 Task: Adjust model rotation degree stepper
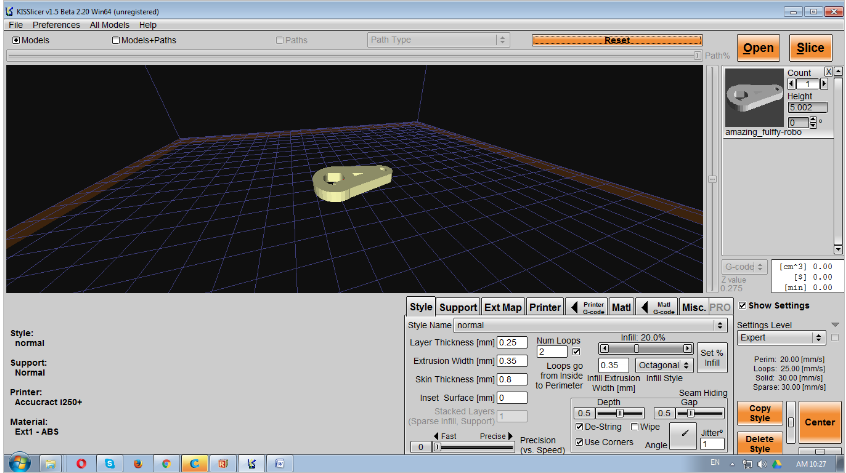click(x=813, y=122)
